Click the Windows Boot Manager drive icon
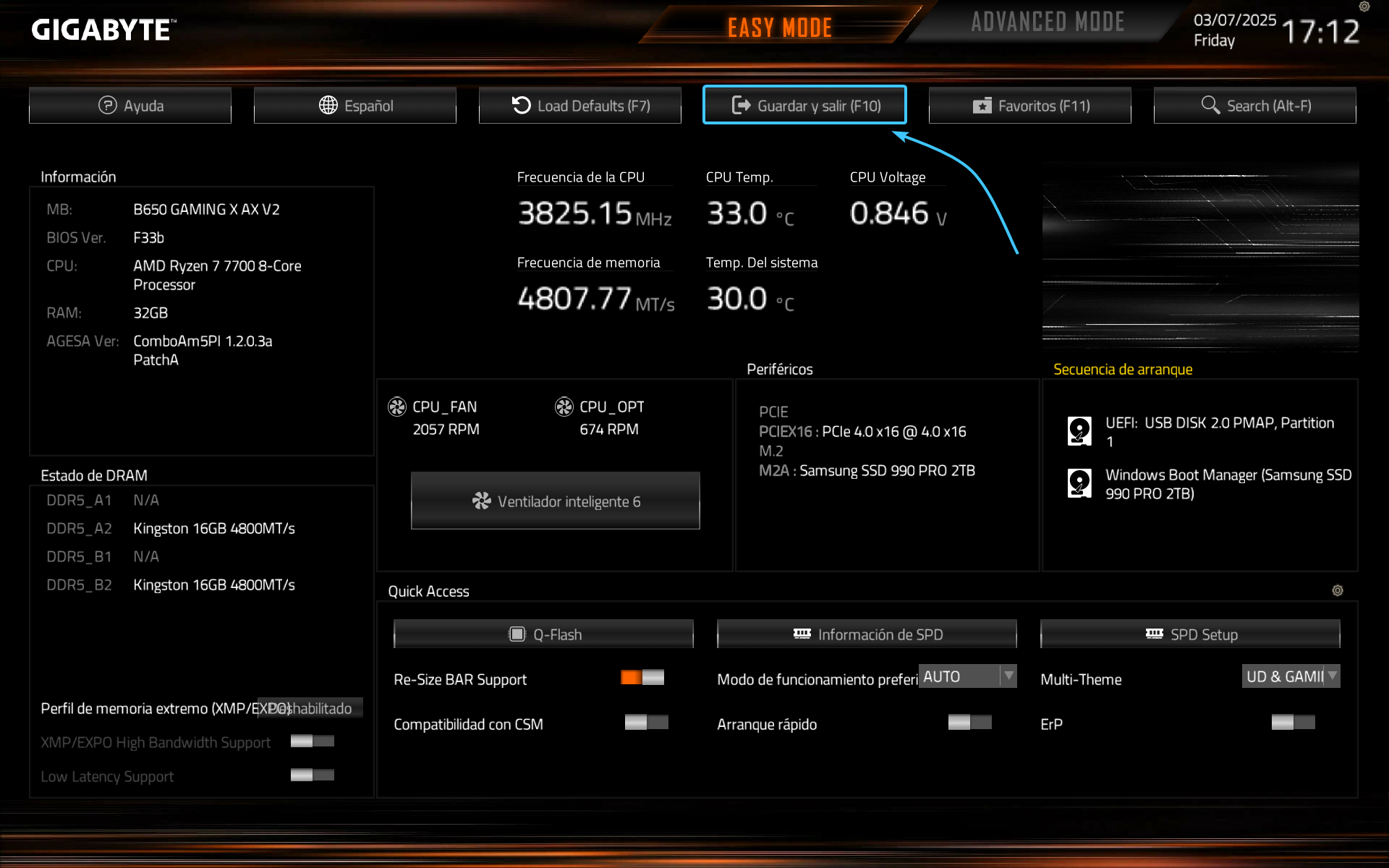The width and height of the screenshot is (1389, 868). coord(1079,483)
